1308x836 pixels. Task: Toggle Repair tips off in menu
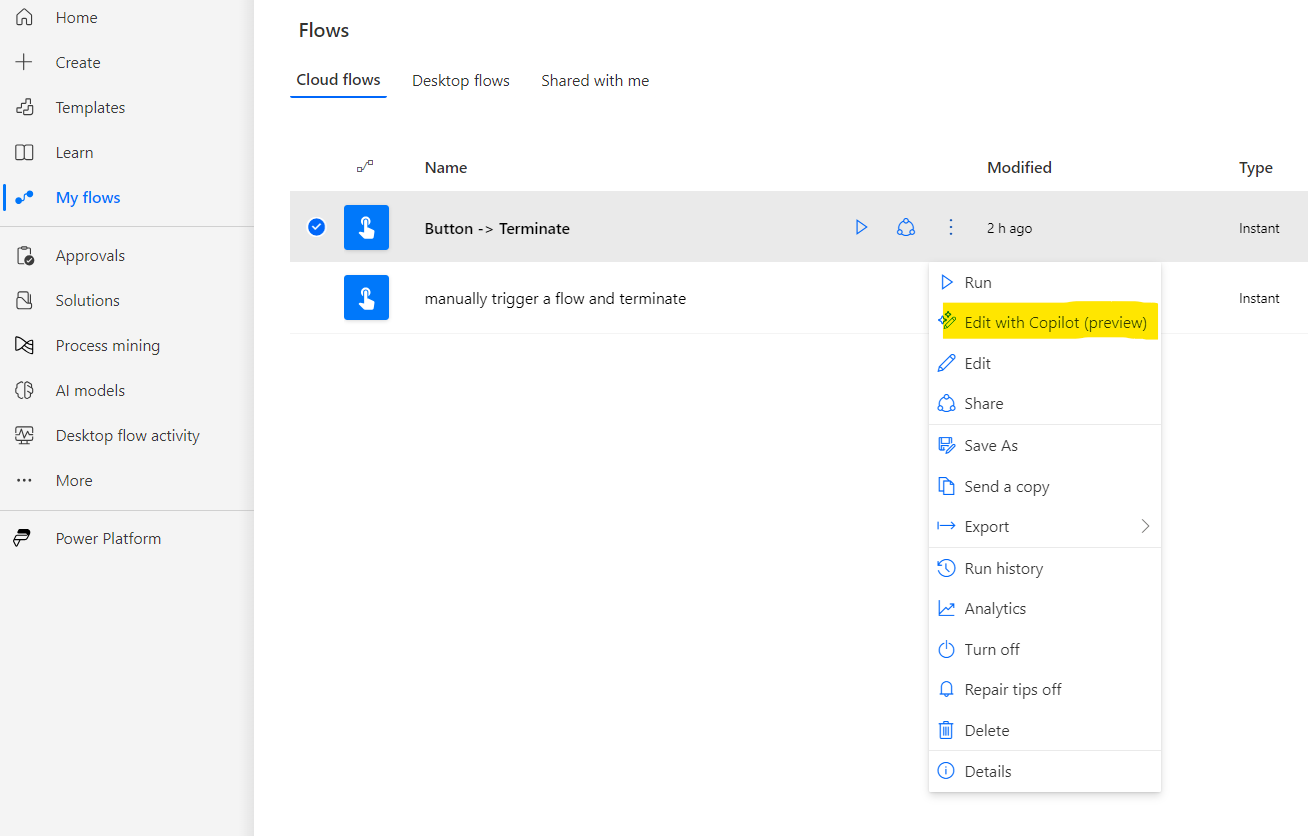point(1012,690)
